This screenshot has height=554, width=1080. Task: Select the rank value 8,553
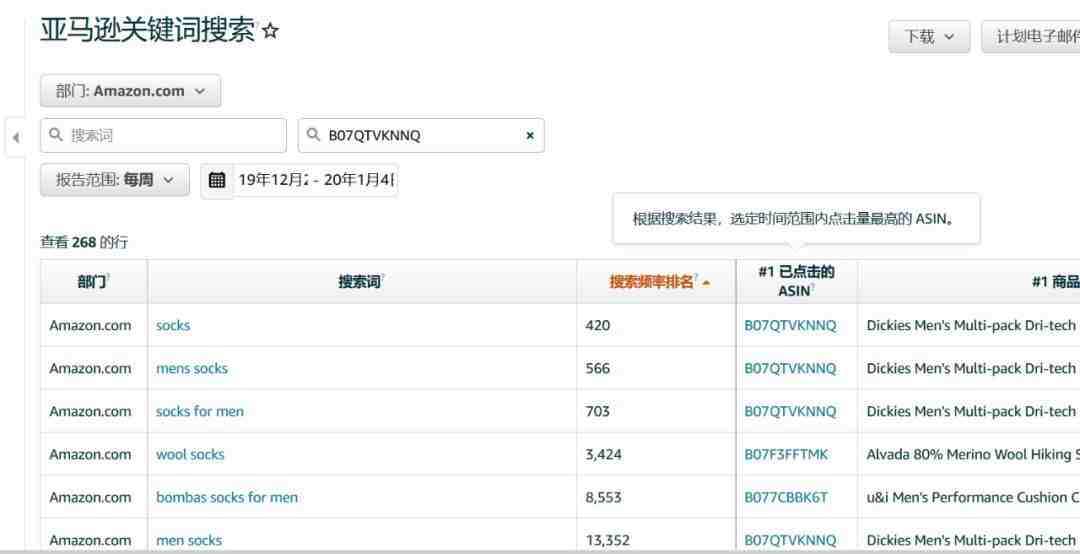pyautogui.click(x=603, y=497)
